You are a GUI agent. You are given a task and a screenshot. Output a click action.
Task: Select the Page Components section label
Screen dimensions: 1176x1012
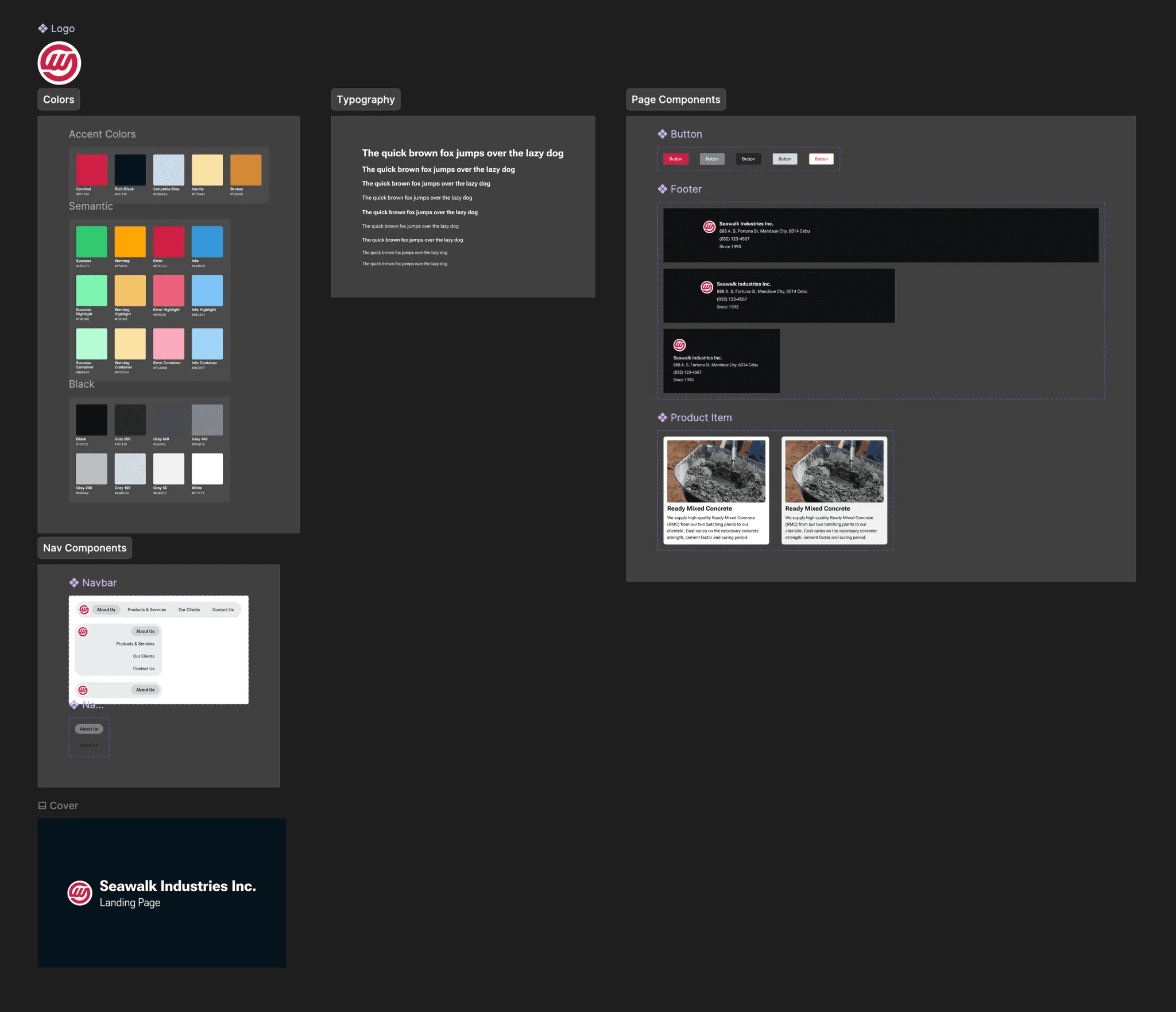click(x=675, y=99)
